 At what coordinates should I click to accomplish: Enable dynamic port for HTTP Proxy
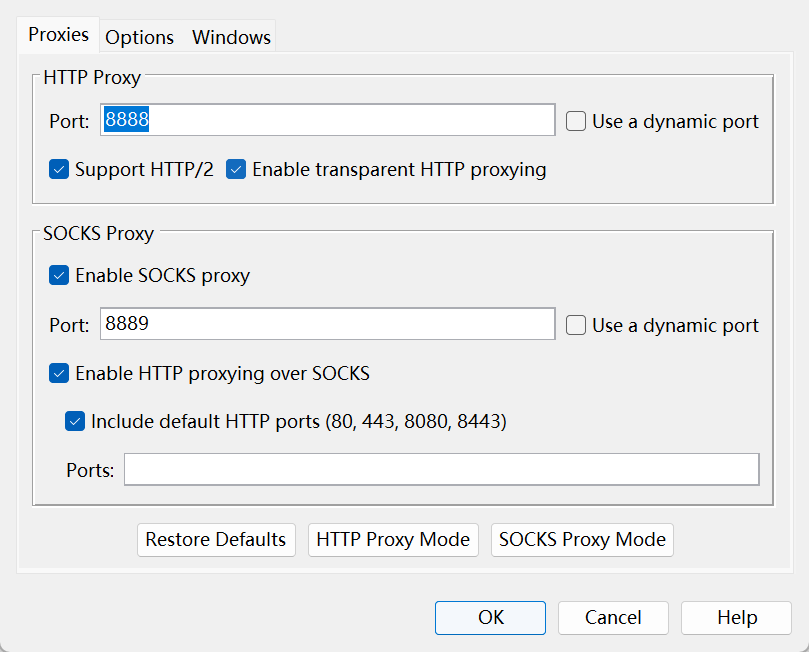[x=576, y=121]
